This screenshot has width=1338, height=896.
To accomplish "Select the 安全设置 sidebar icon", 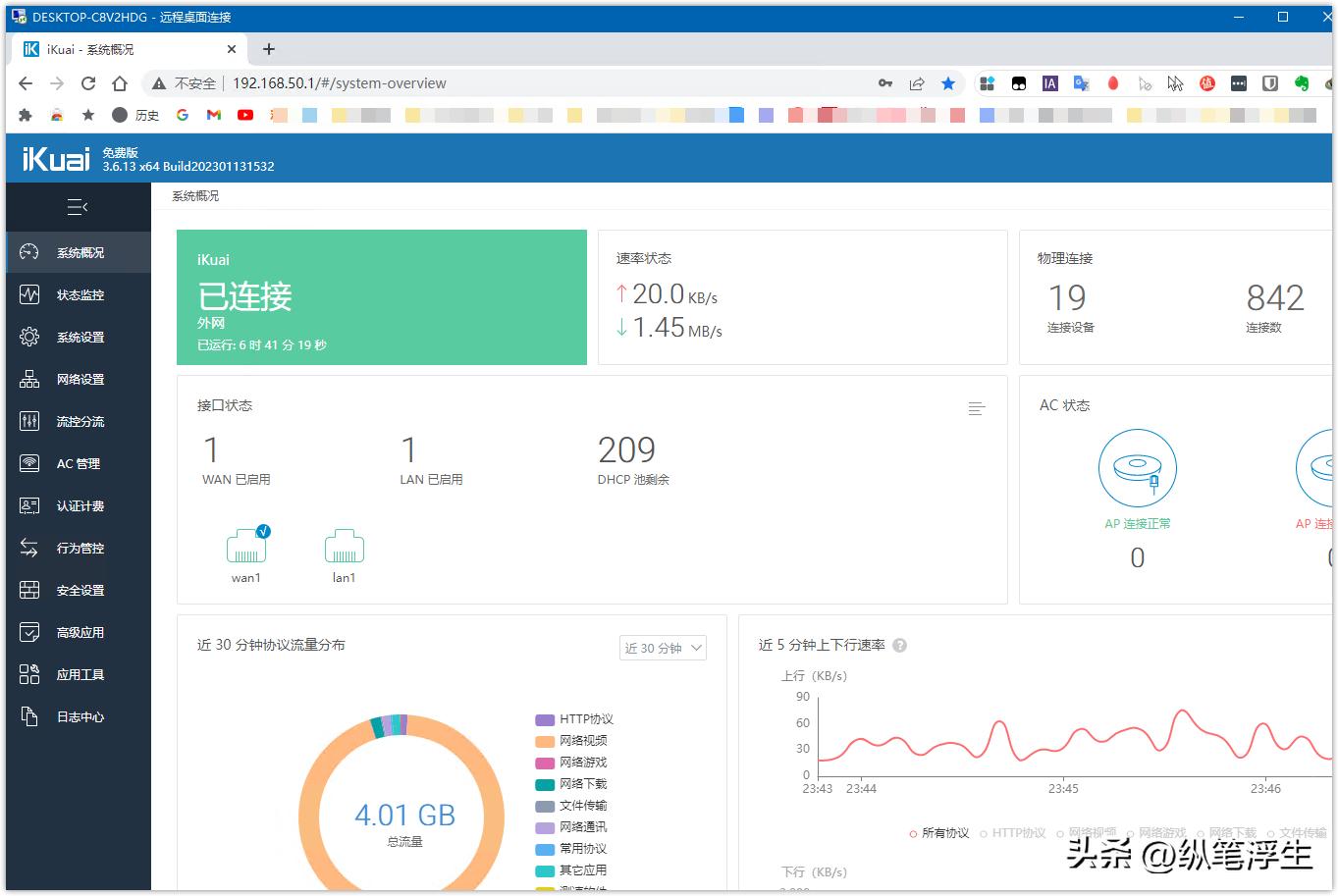I will [x=79, y=590].
